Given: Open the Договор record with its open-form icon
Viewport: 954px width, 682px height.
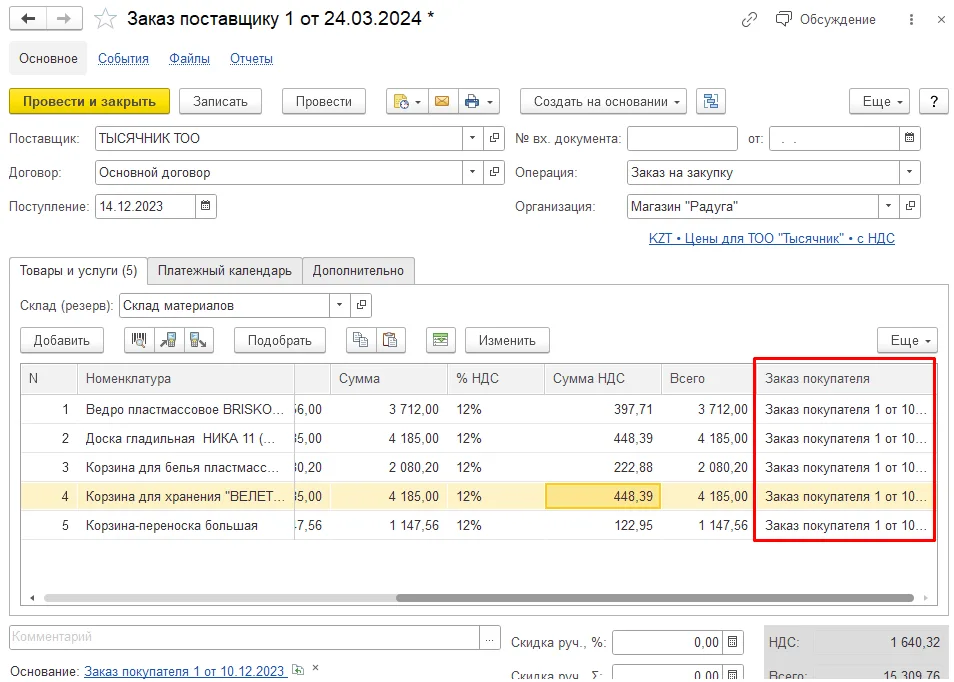Looking at the screenshot, I should [495, 172].
